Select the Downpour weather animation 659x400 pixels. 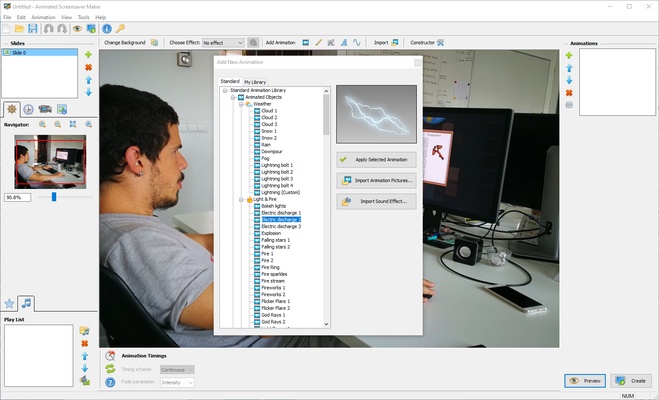point(272,152)
